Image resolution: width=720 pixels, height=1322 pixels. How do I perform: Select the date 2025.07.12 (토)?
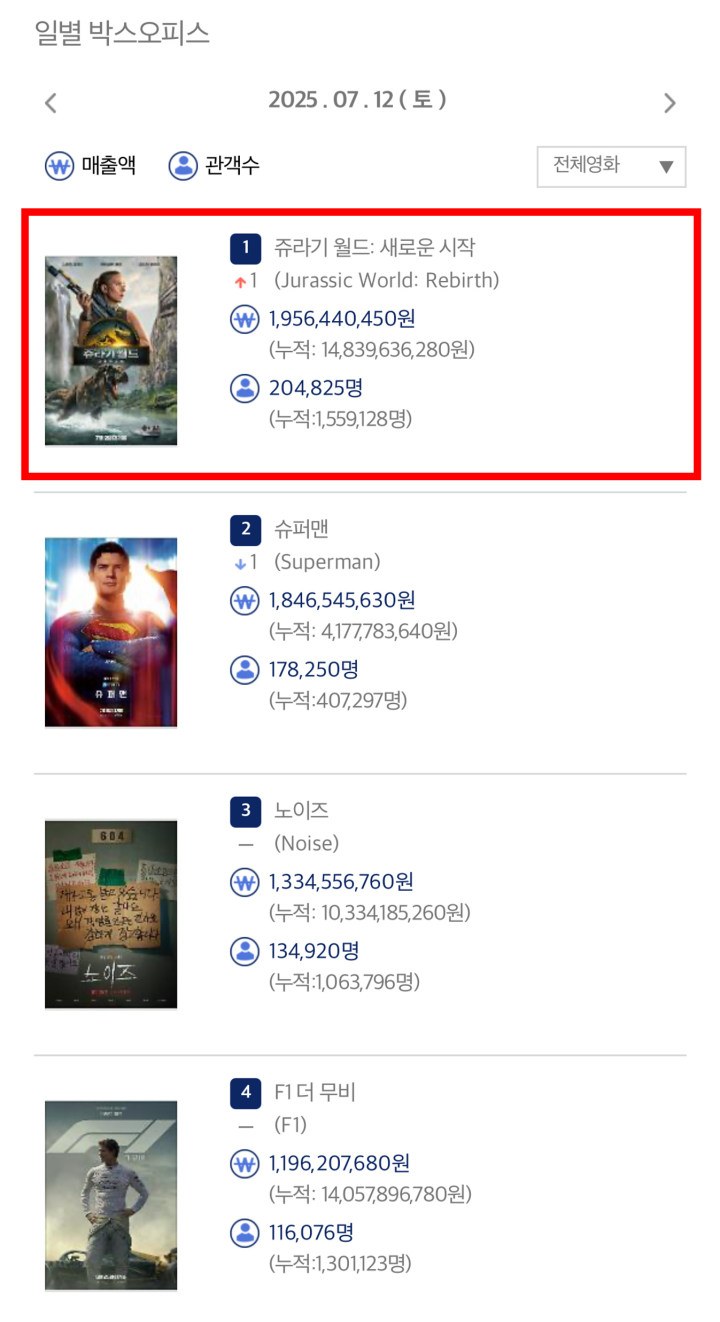coord(357,100)
